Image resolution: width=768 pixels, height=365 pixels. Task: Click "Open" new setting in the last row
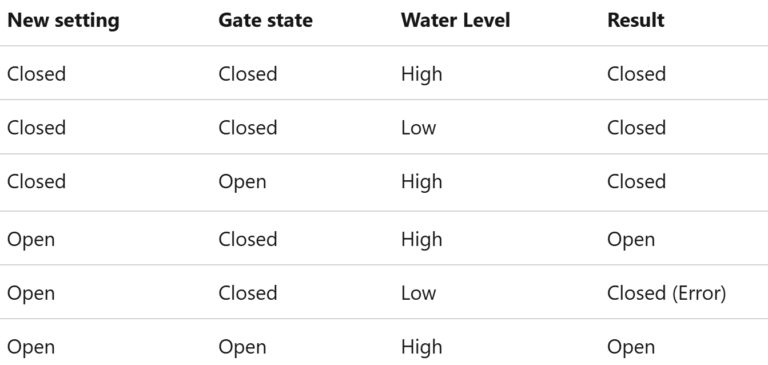click(x=31, y=347)
